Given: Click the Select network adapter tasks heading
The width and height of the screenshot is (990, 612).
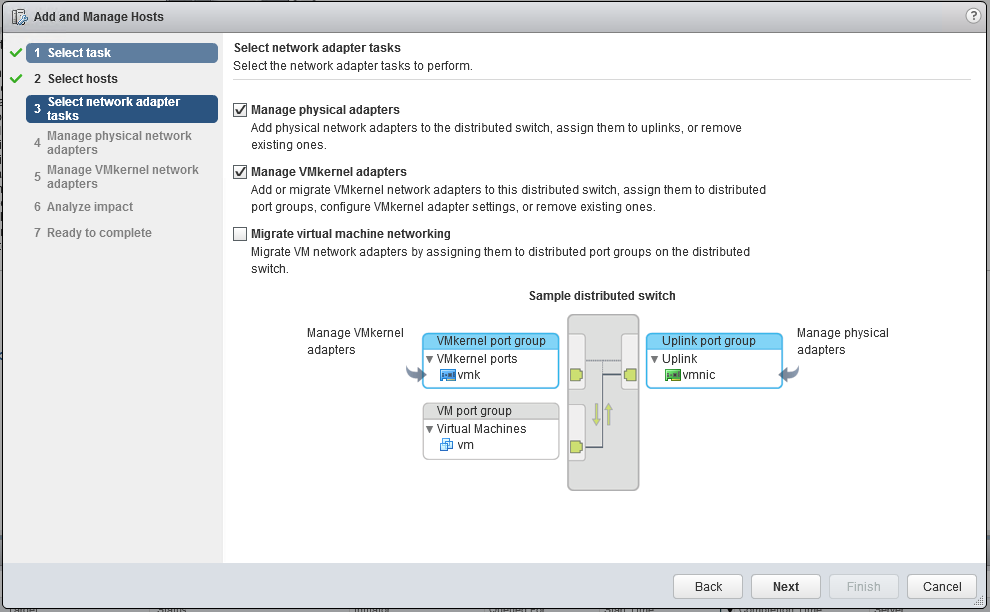Looking at the screenshot, I should point(317,48).
